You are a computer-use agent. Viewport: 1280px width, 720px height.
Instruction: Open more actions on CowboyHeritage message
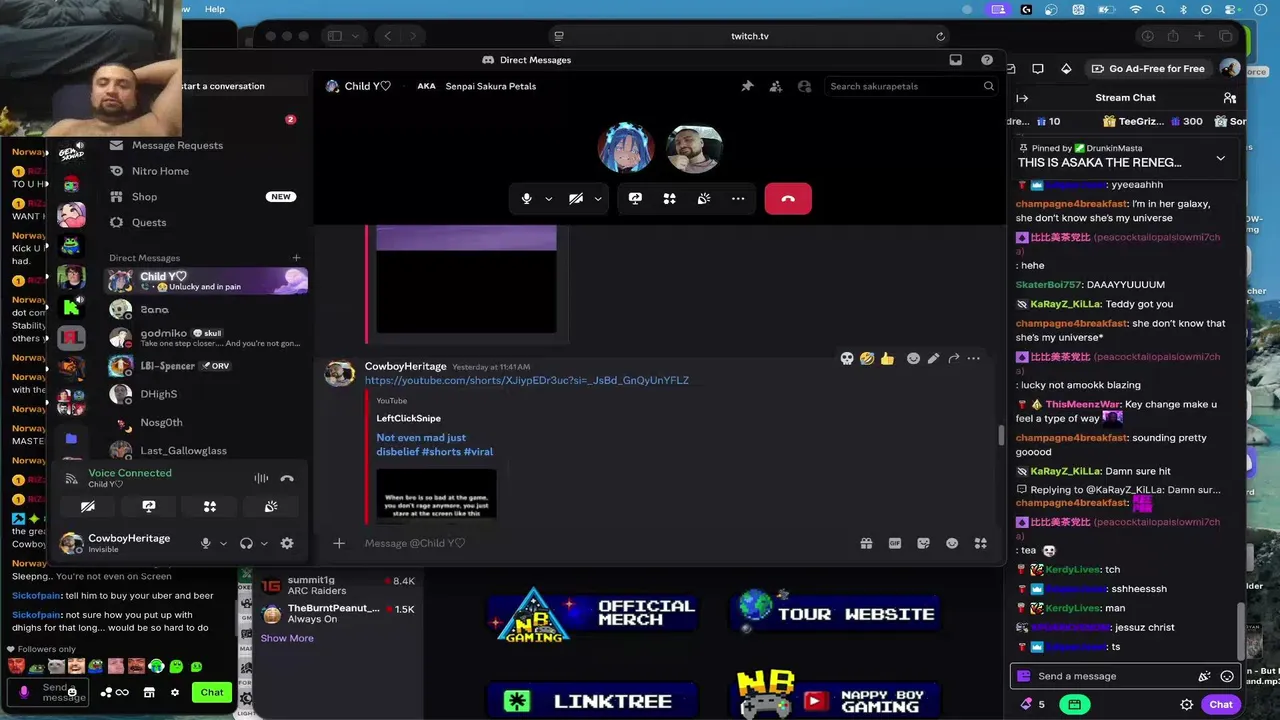(x=974, y=358)
